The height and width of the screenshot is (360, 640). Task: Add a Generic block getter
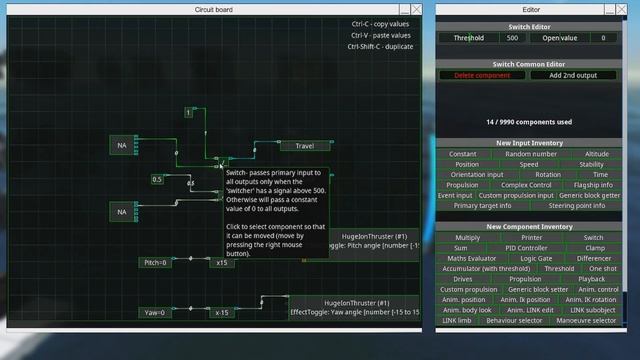click(x=589, y=196)
